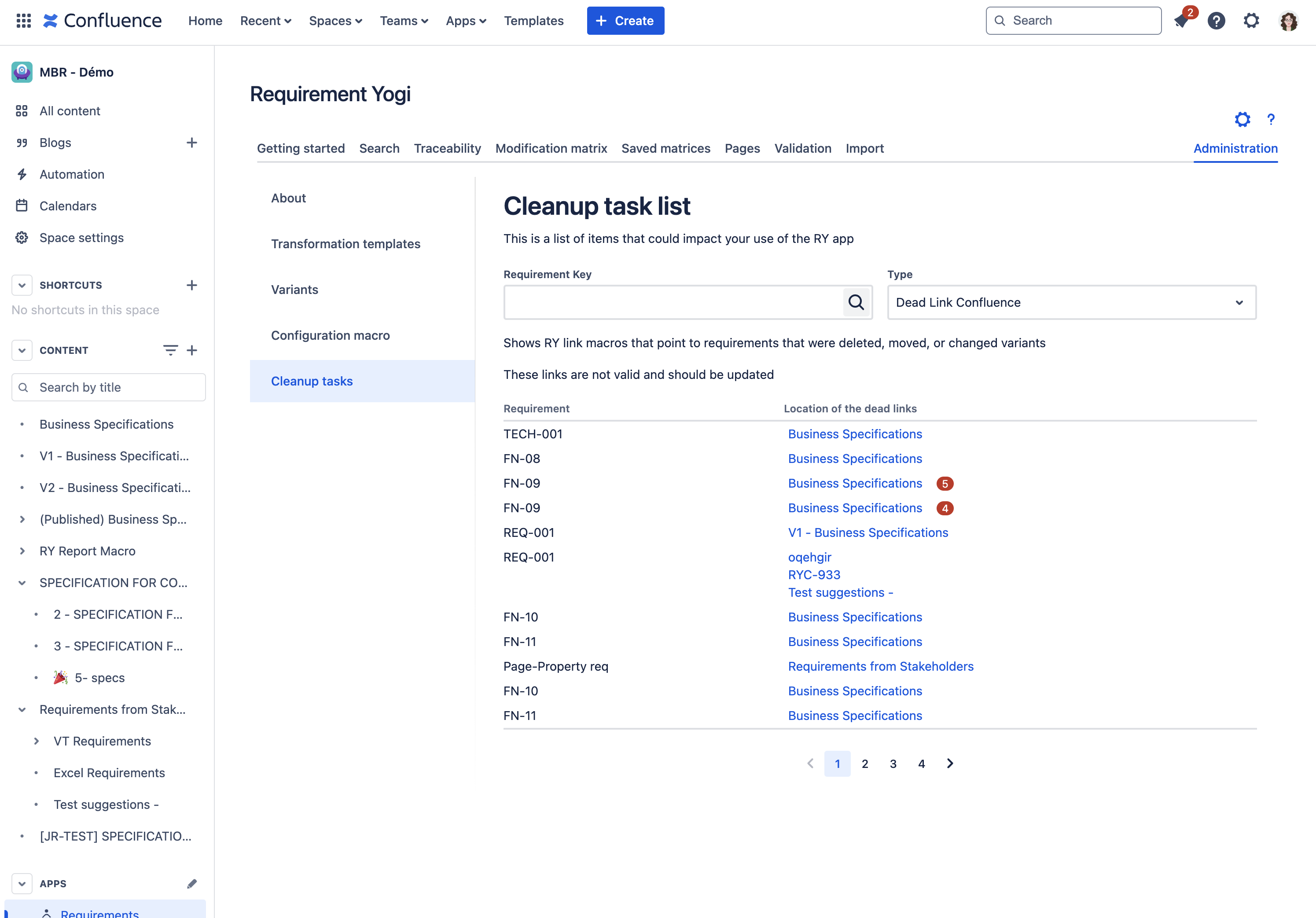Open the app switcher grid icon
1316x918 pixels.
[x=23, y=21]
